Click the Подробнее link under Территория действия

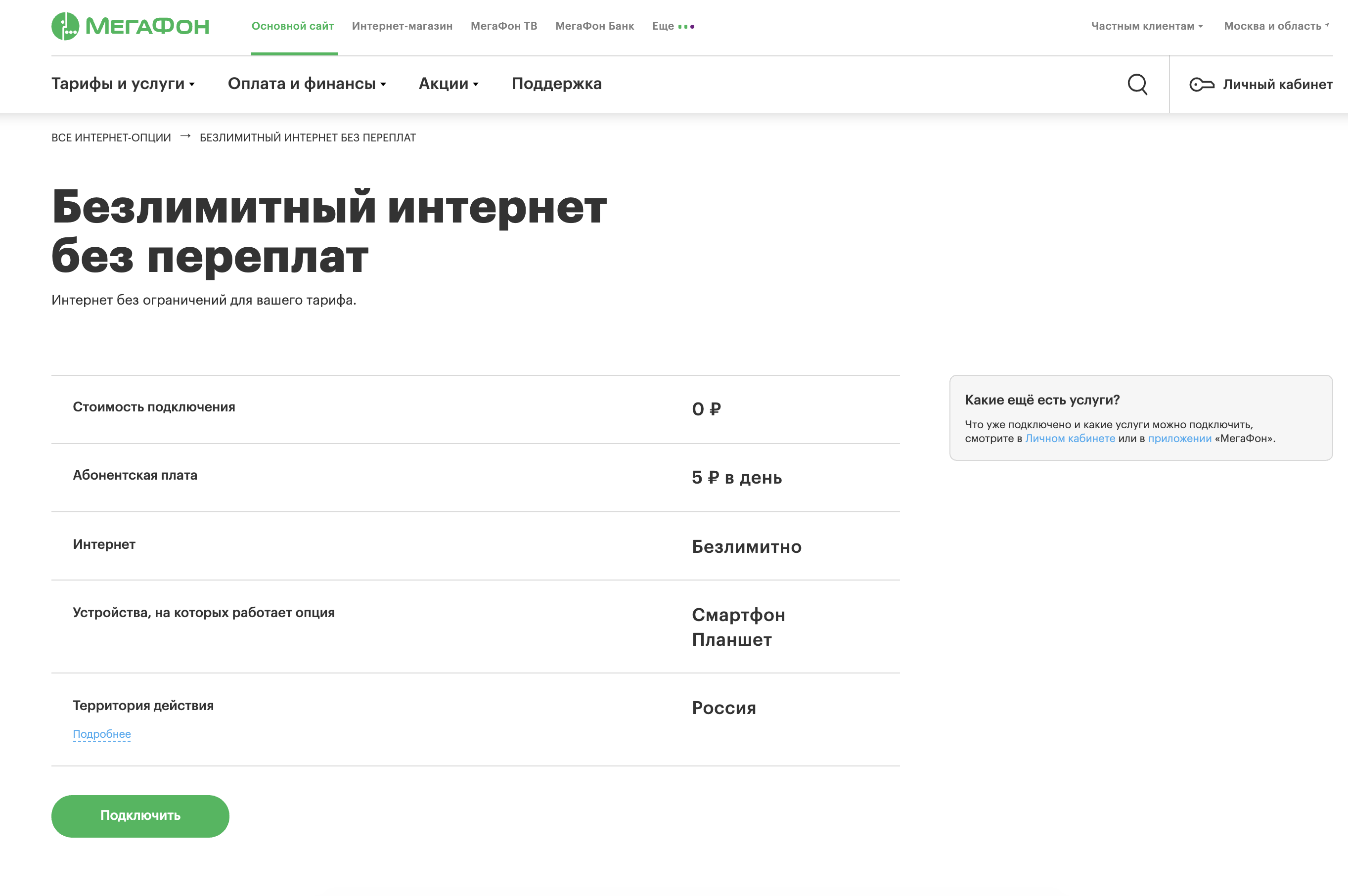102,734
